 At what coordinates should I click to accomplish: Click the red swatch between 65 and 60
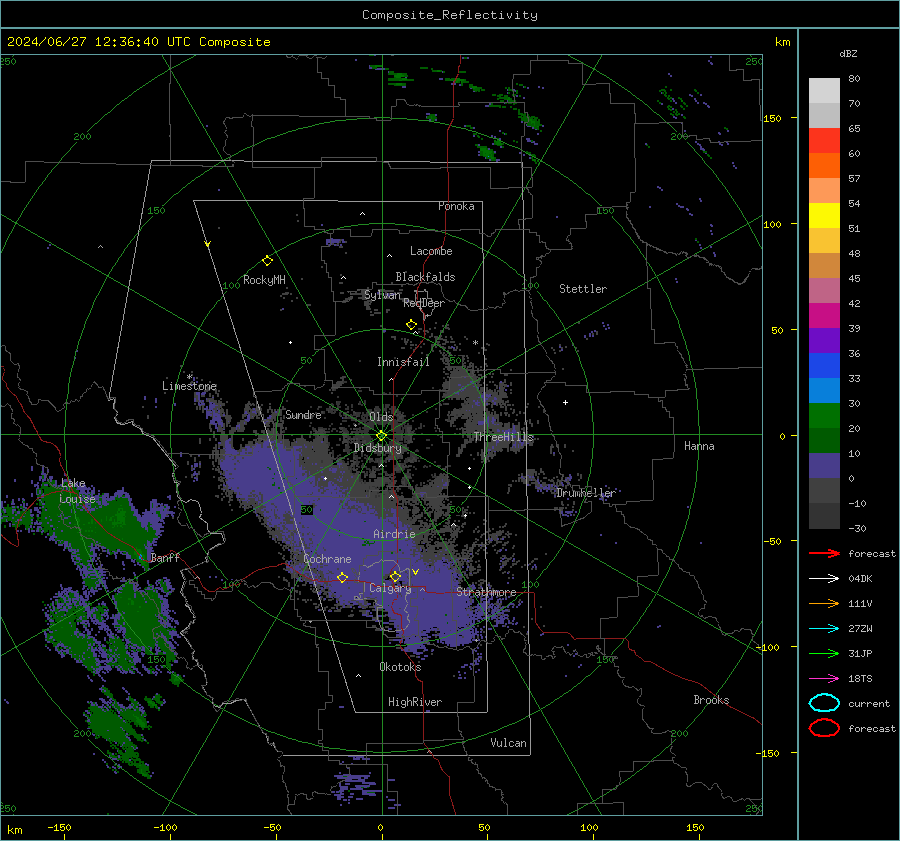click(824, 141)
